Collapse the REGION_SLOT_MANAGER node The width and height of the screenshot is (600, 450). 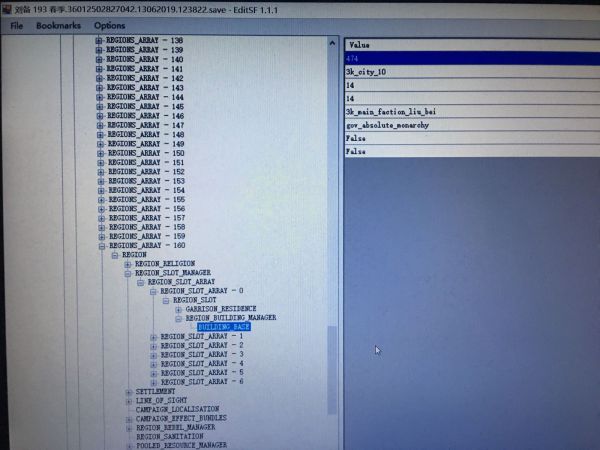click(x=128, y=273)
